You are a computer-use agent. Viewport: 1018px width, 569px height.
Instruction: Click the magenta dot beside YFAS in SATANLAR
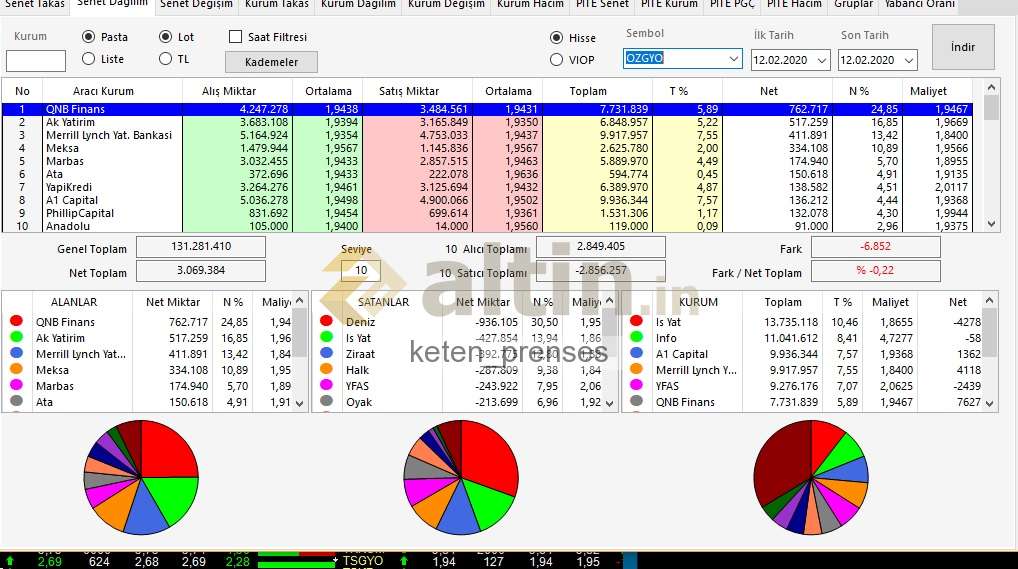[x=327, y=385]
